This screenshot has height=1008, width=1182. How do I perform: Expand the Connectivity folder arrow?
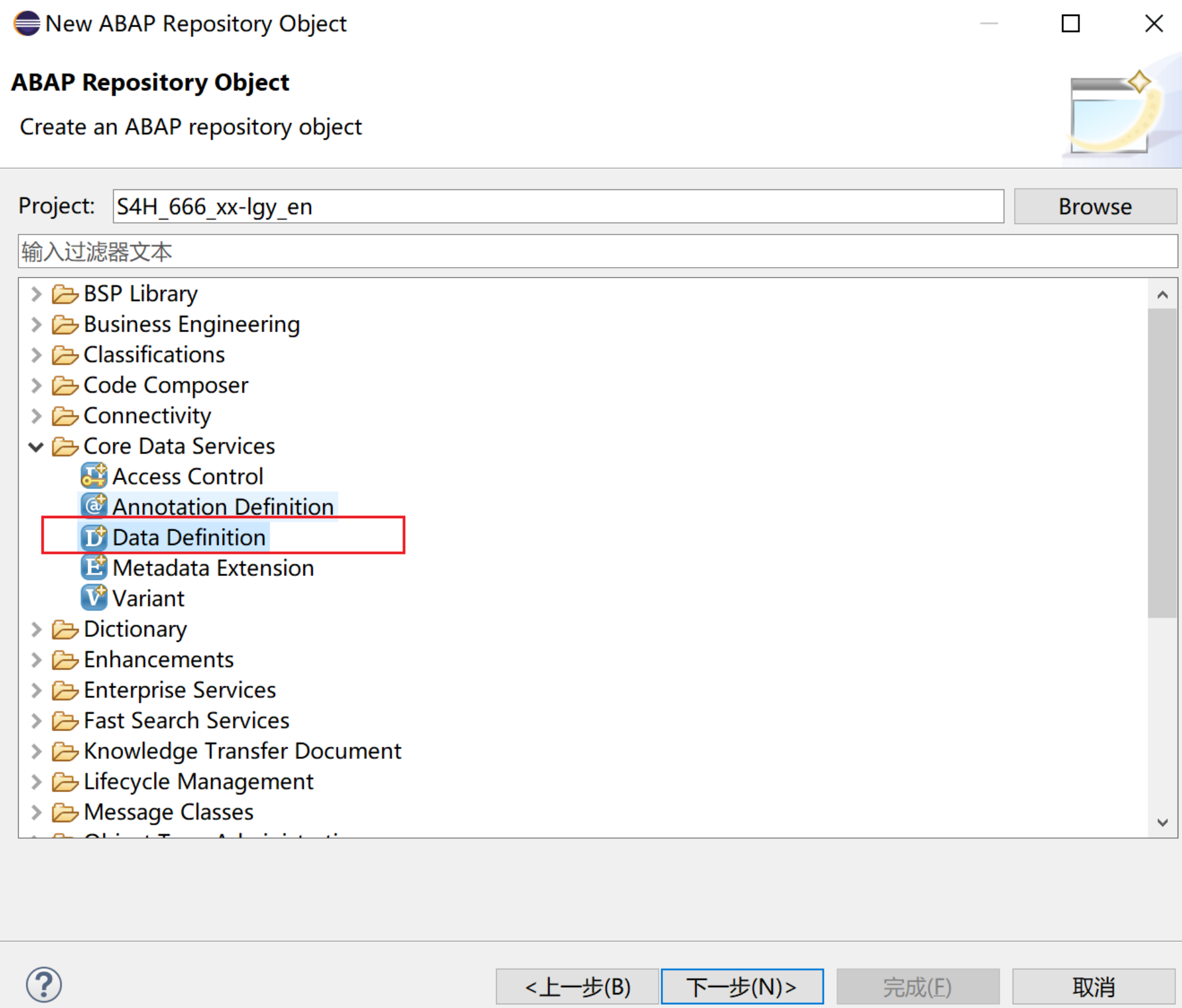click(36, 416)
